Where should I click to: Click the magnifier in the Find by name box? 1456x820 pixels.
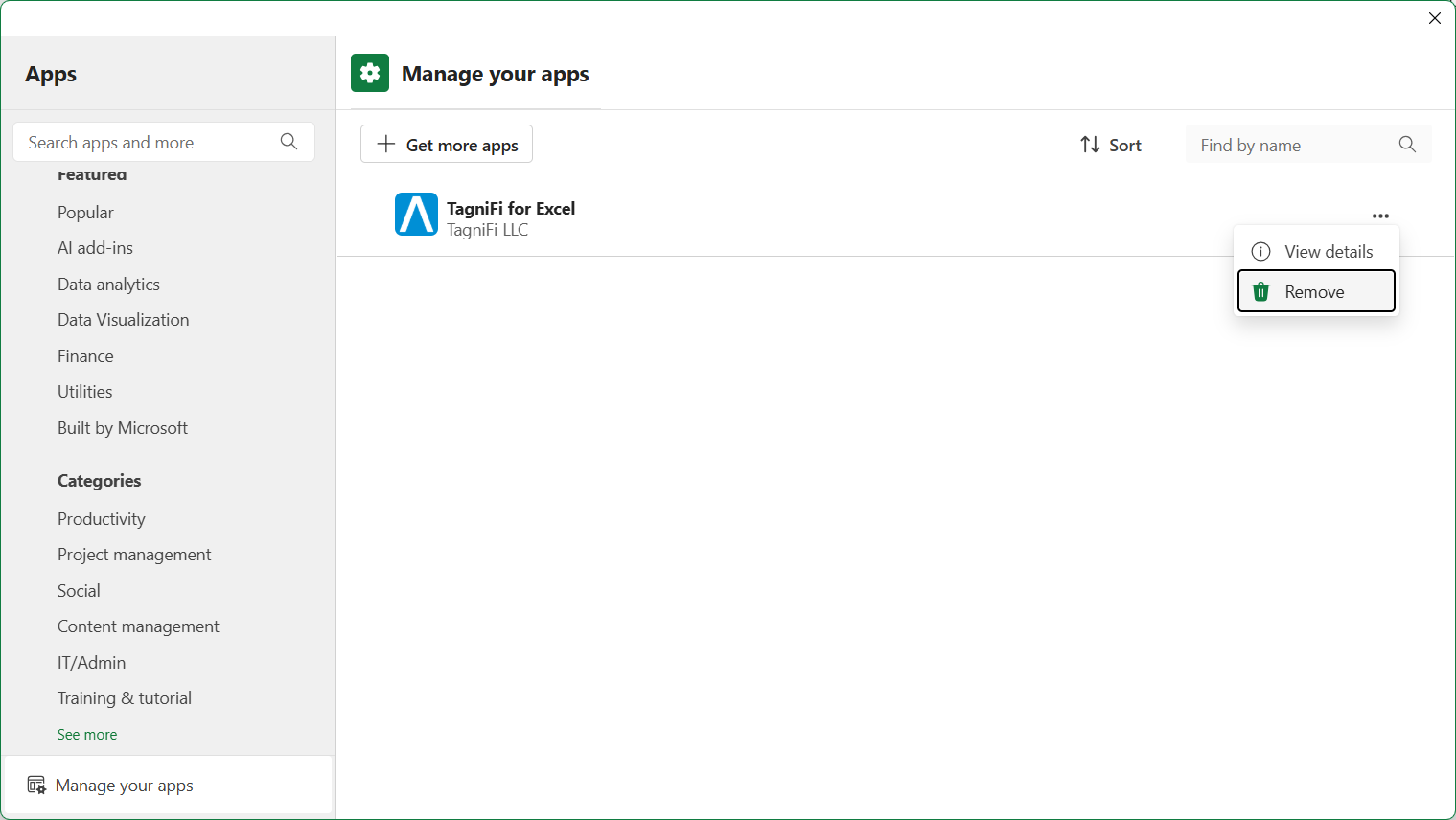point(1407,145)
